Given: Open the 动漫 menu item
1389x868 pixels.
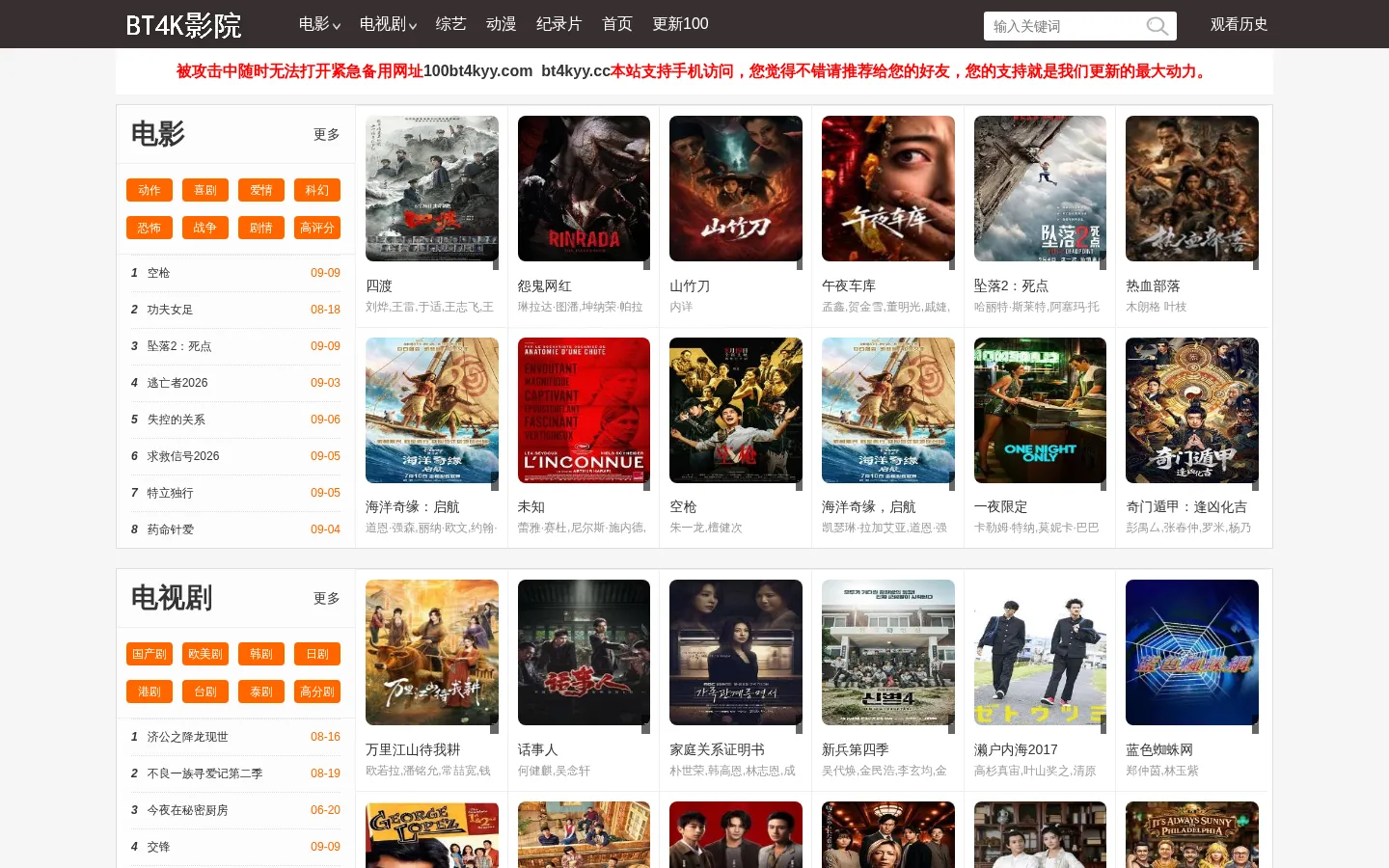Looking at the screenshot, I should click(502, 24).
